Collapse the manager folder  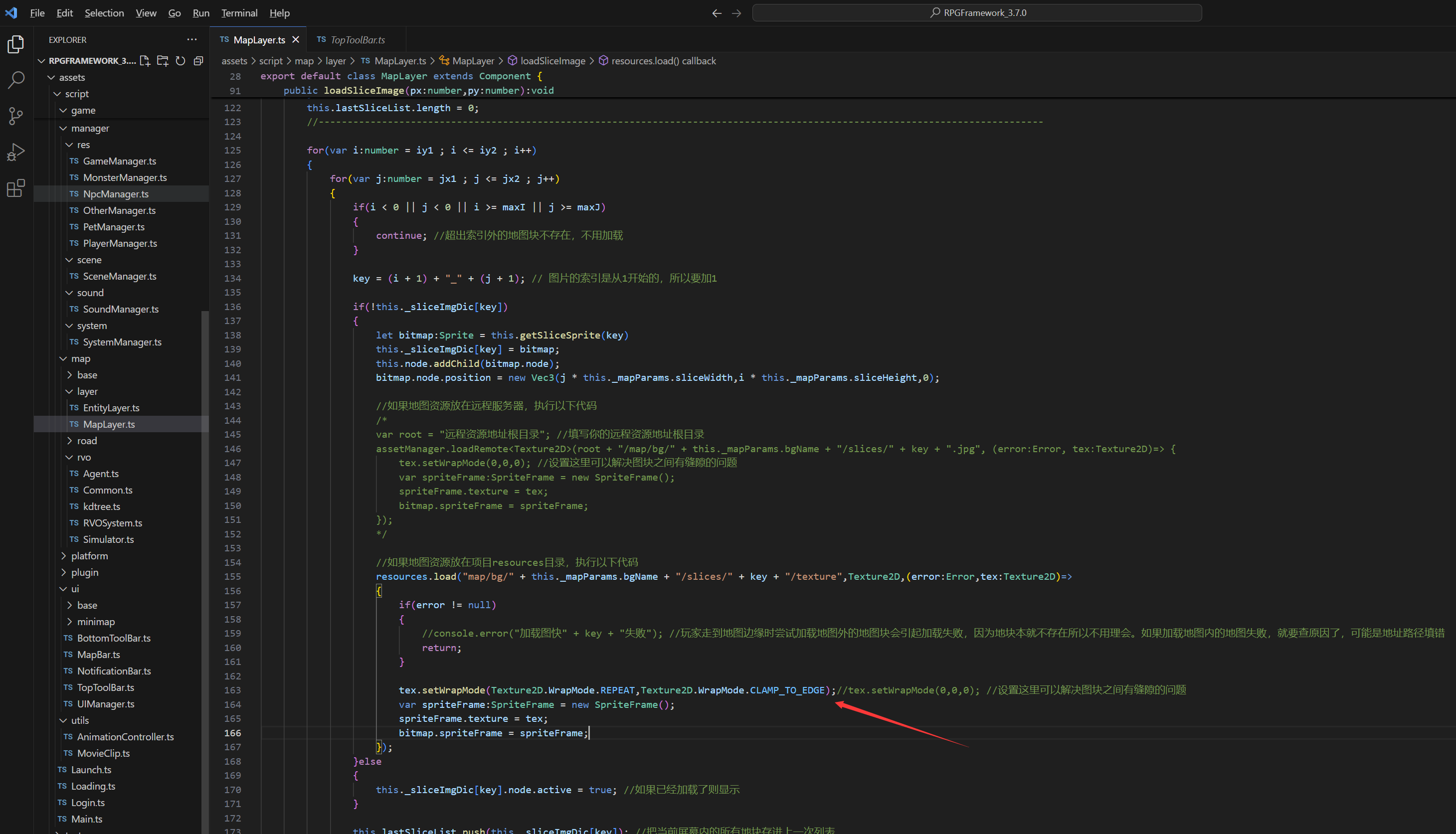[x=90, y=128]
